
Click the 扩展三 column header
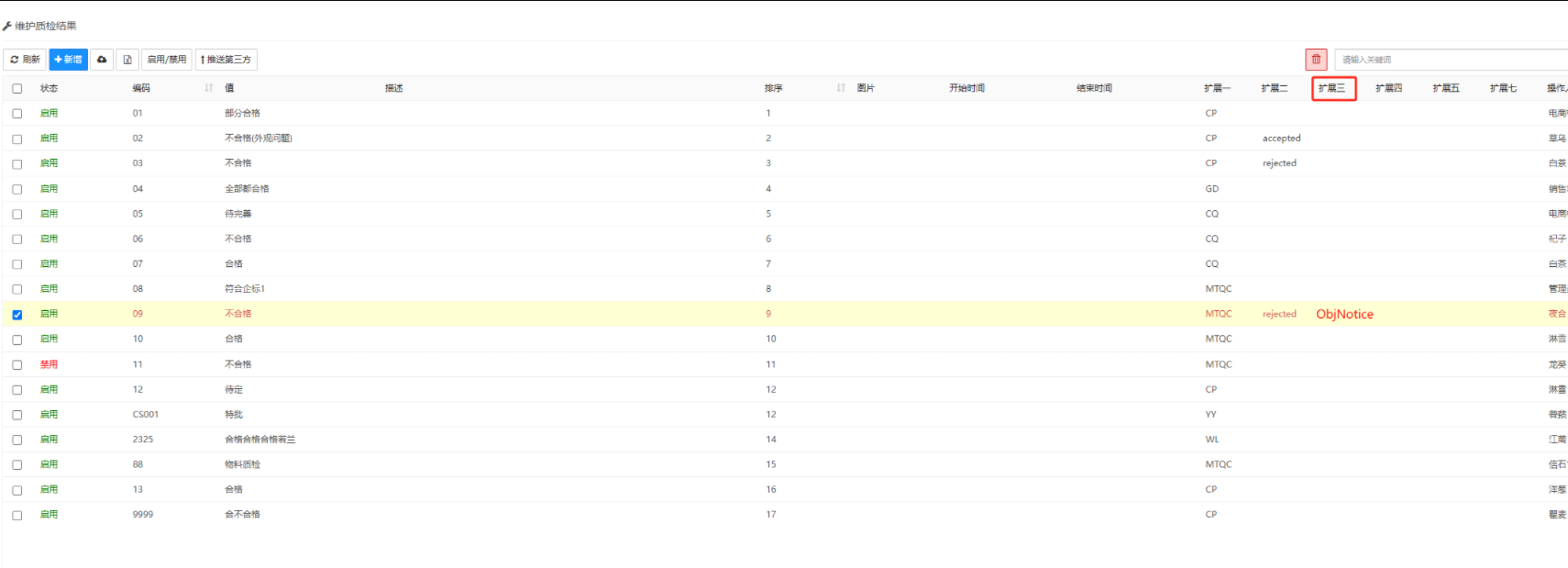1332,88
